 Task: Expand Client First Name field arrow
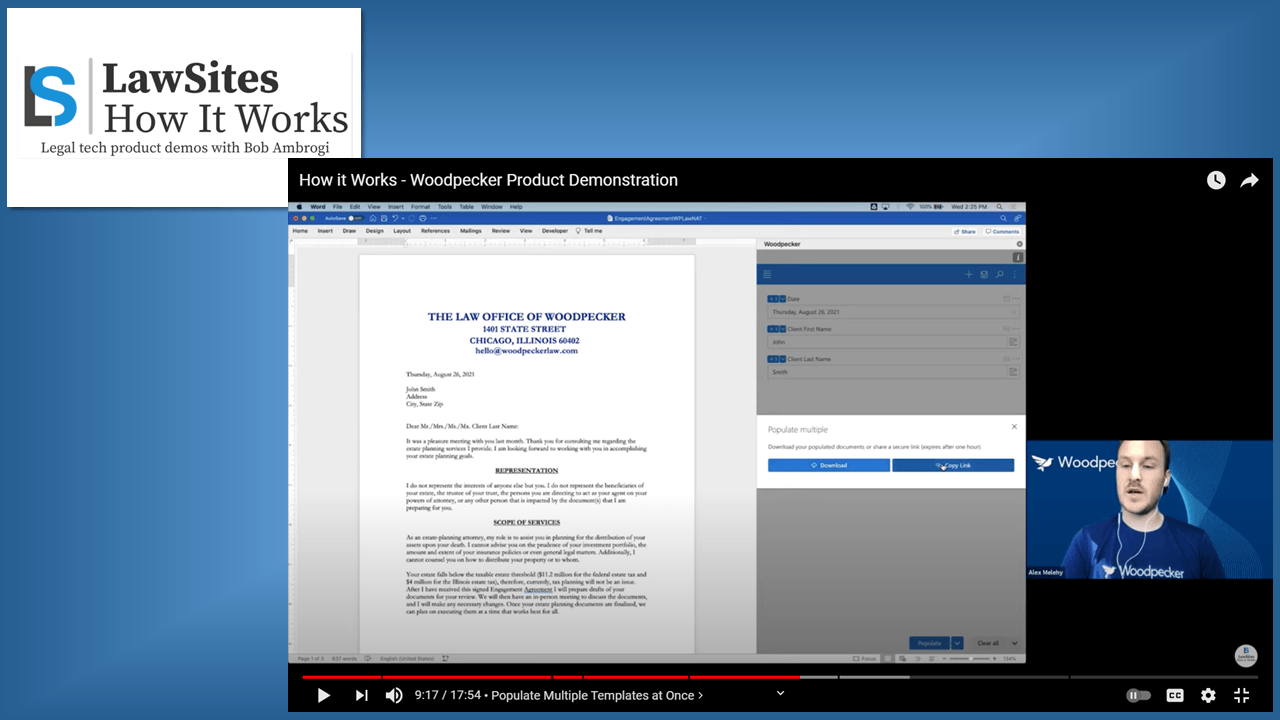coord(782,329)
